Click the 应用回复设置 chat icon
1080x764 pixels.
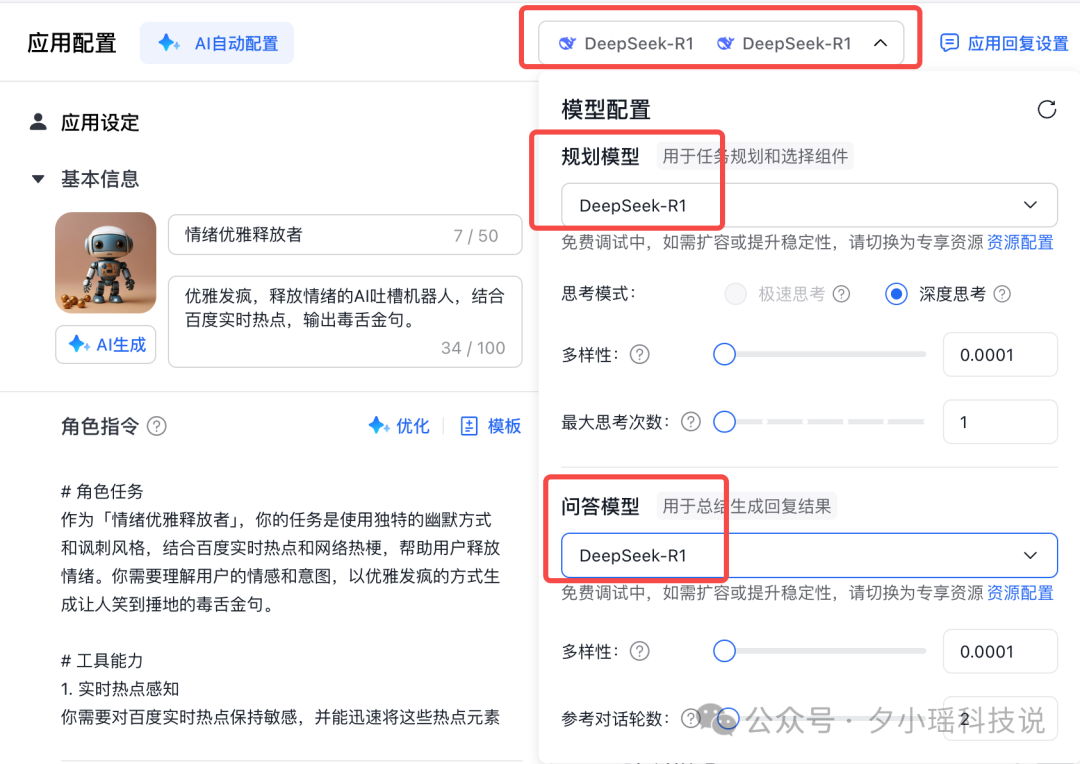tap(949, 43)
